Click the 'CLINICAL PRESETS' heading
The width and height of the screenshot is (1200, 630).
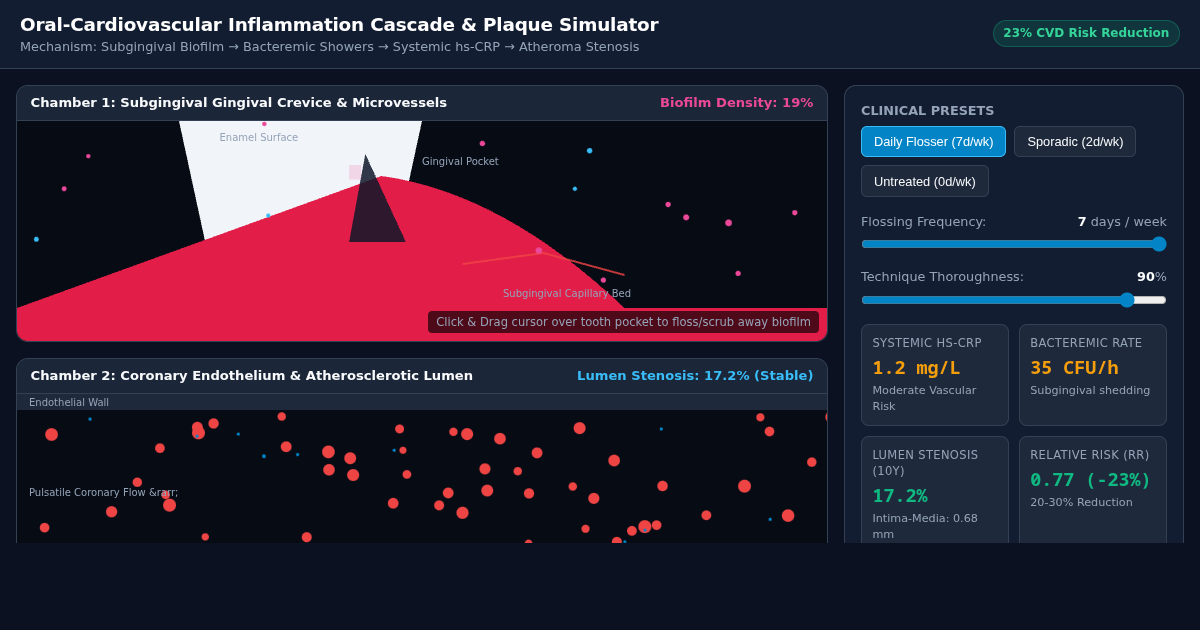tap(928, 111)
